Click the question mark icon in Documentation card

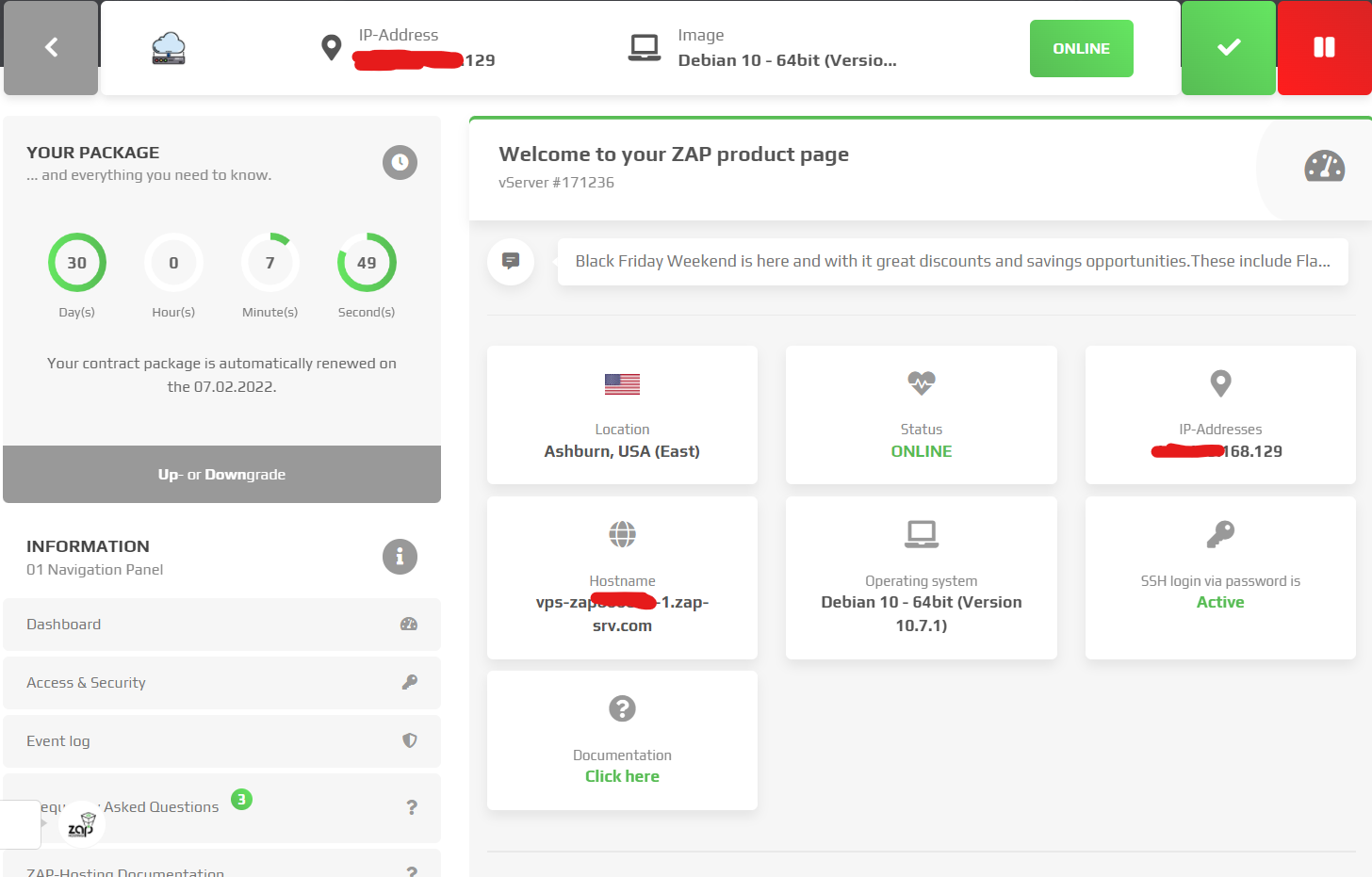(x=622, y=708)
